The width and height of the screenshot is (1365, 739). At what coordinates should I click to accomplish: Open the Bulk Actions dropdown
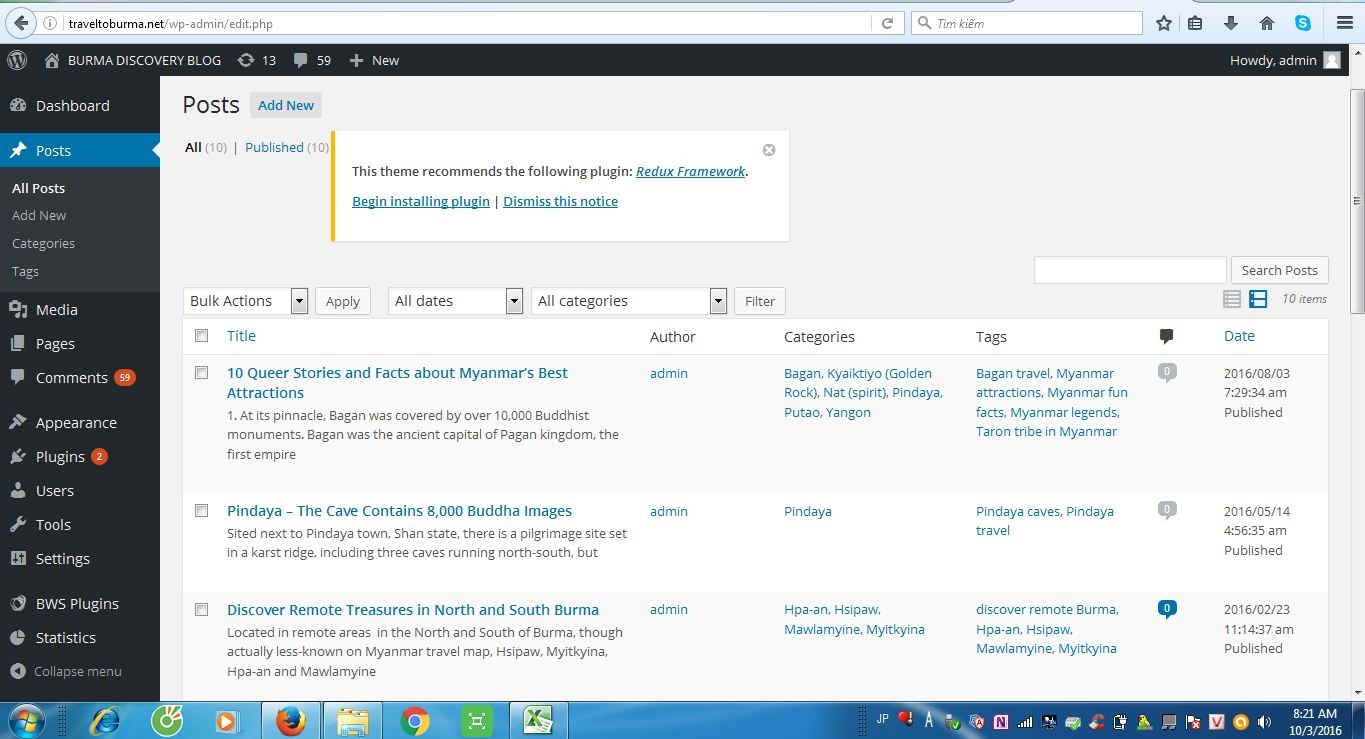point(246,300)
